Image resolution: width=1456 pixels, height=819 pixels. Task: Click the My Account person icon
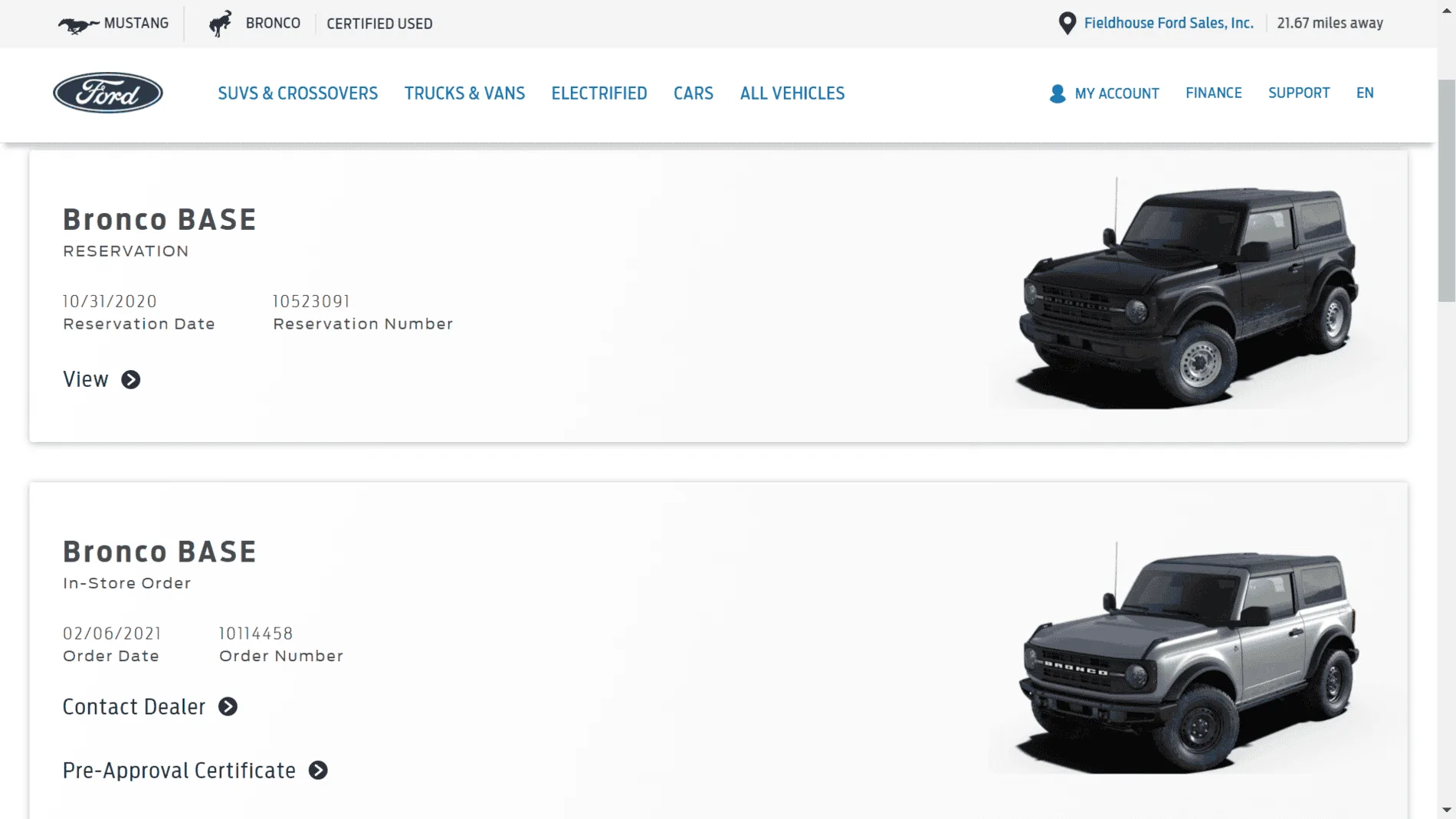(1058, 93)
